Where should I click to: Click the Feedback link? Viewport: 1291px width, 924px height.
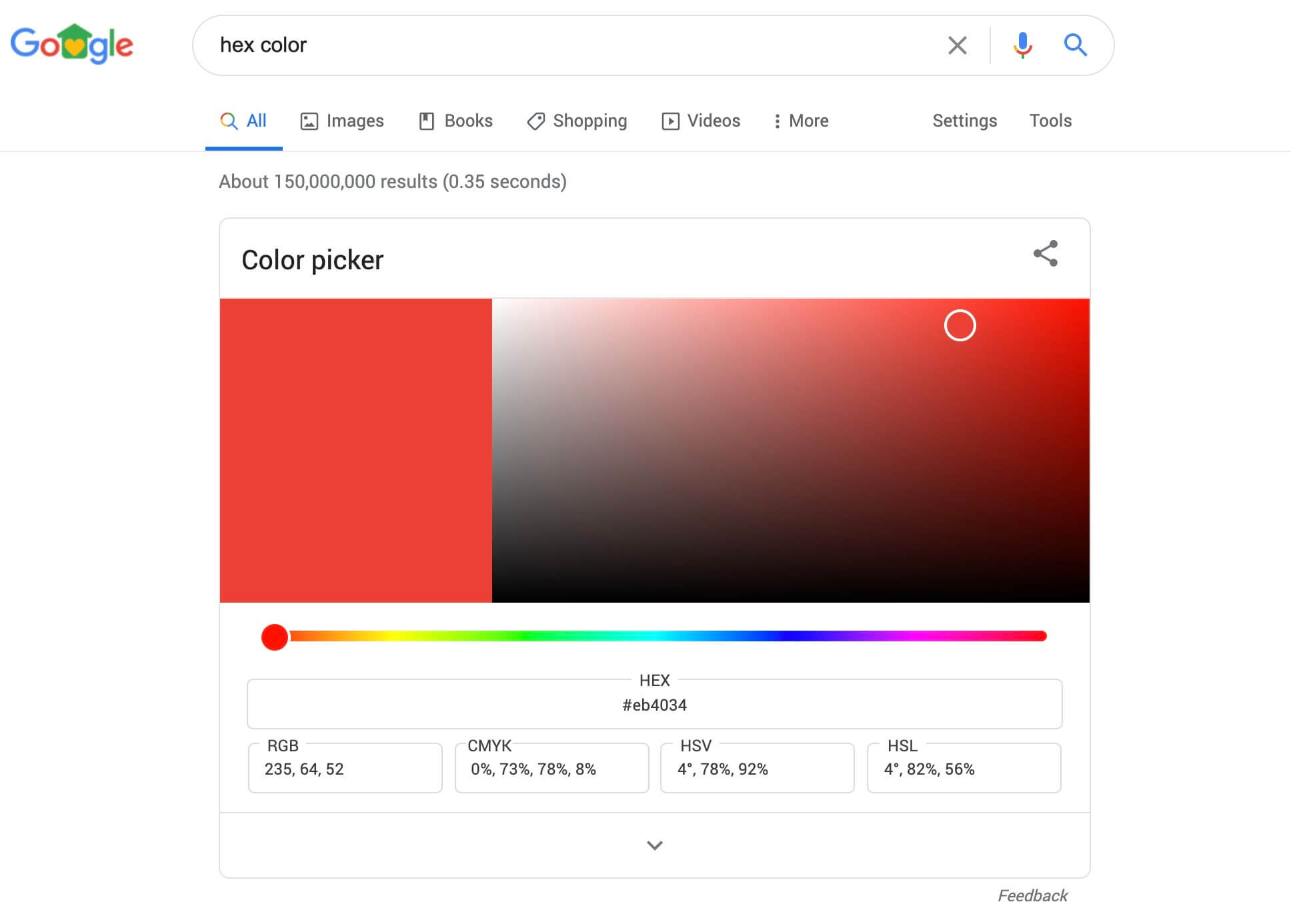(1033, 895)
